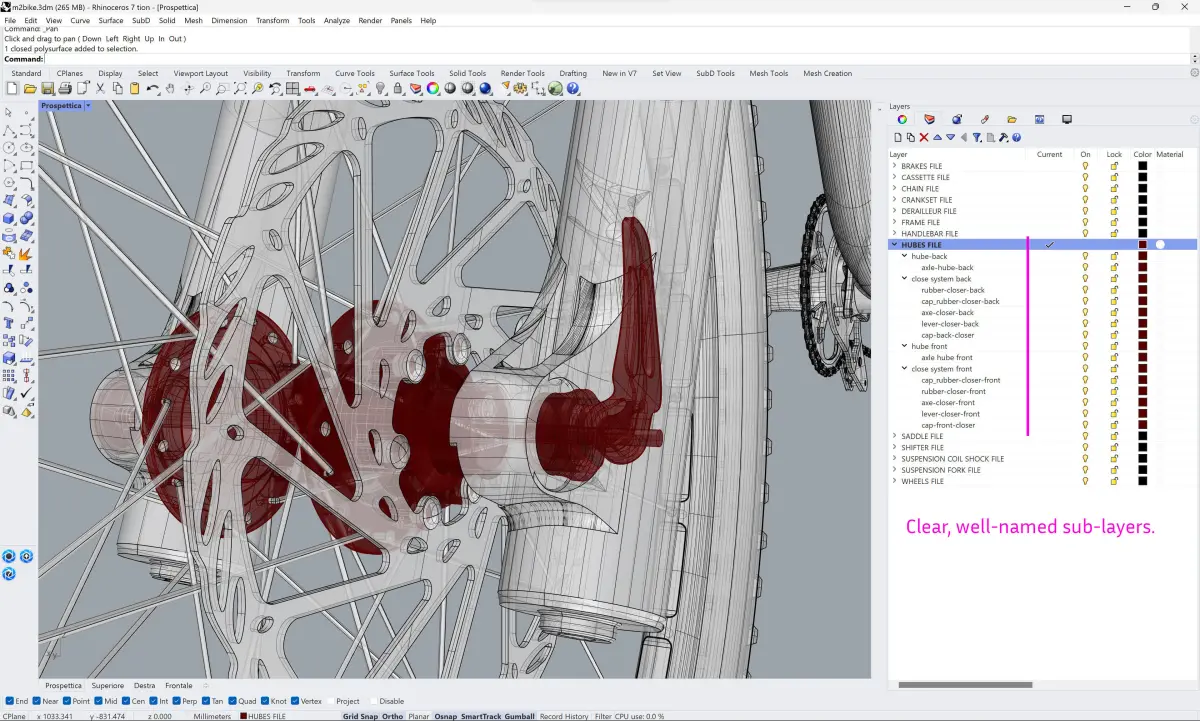The image size is (1200, 721).
Task: Open the Analyze menu
Action: tap(336, 20)
